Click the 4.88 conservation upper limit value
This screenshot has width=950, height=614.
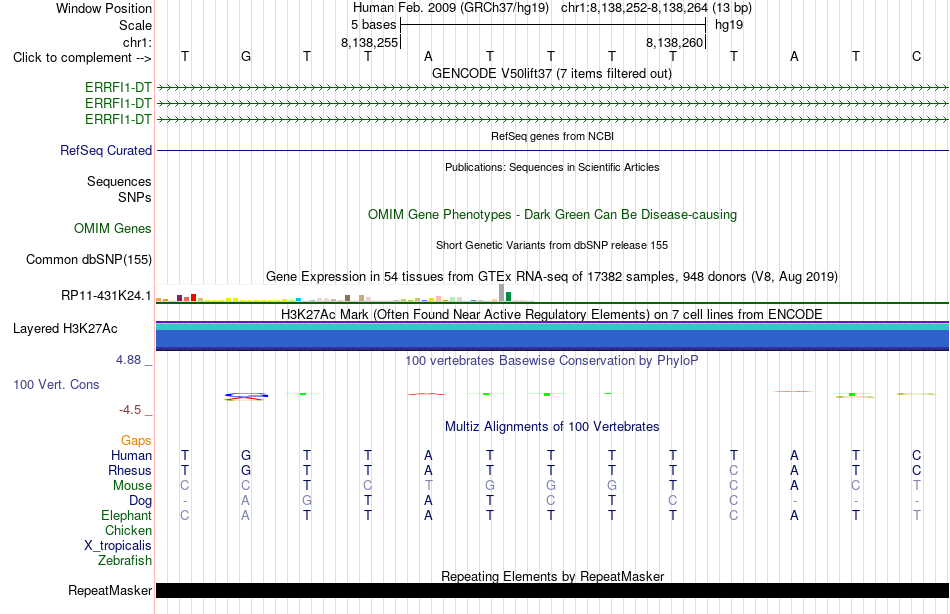coord(128,360)
